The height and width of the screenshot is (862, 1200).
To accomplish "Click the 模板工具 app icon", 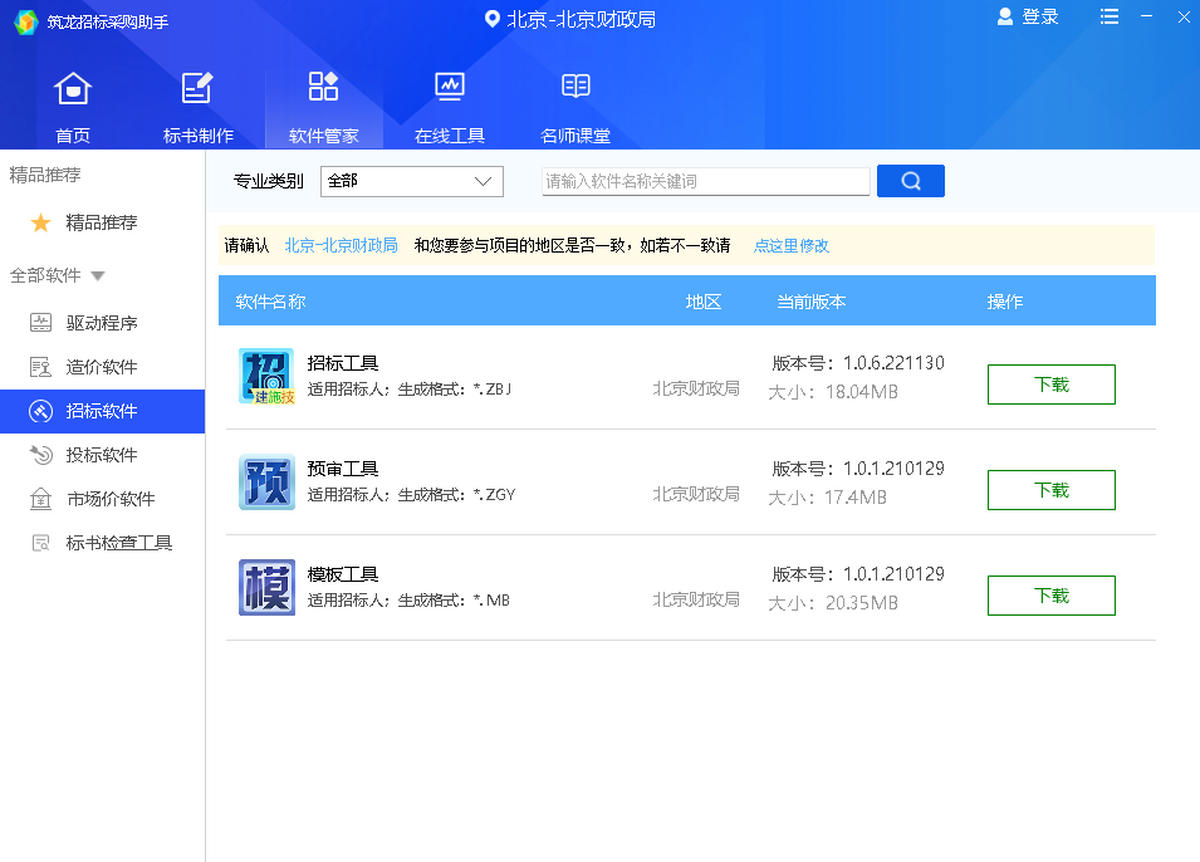I will coord(267,587).
